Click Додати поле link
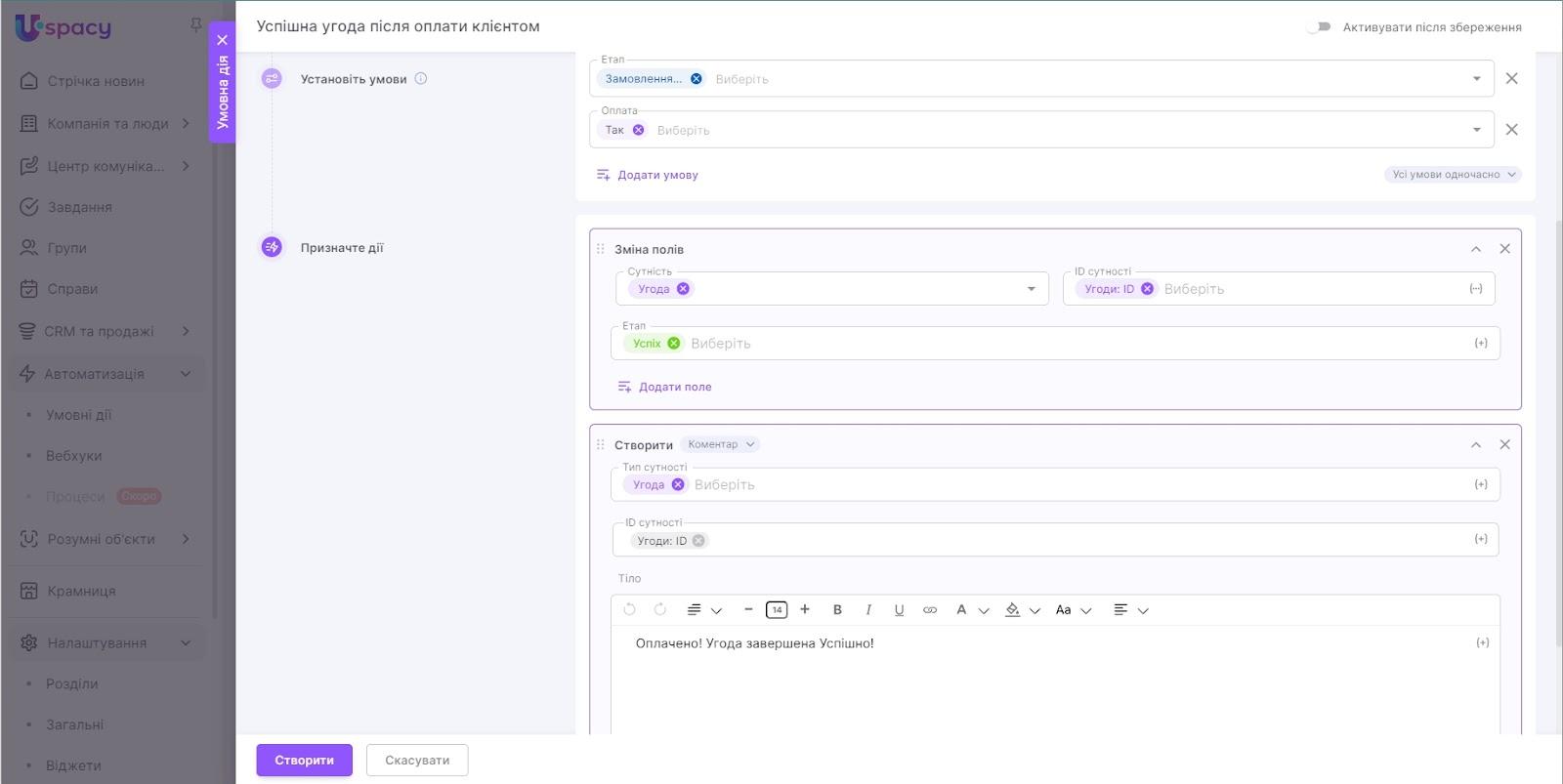1563x784 pixels. (x=665, y=387)
